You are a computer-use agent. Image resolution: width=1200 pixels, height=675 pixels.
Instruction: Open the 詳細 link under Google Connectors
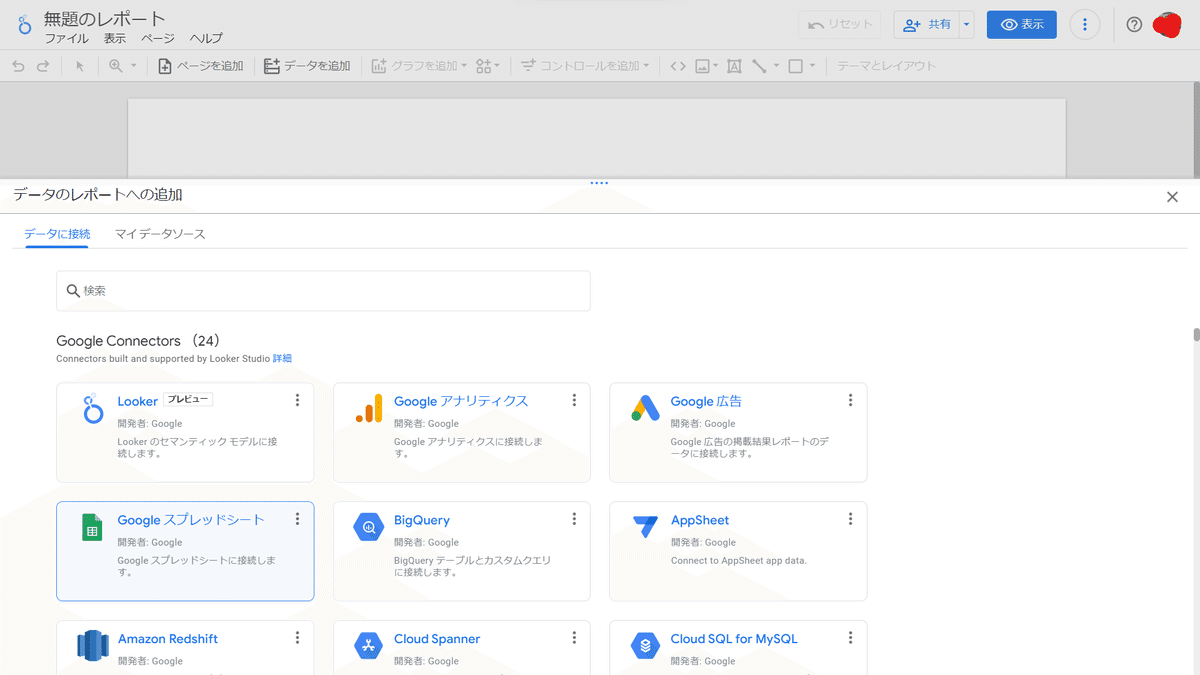point(283,358)
